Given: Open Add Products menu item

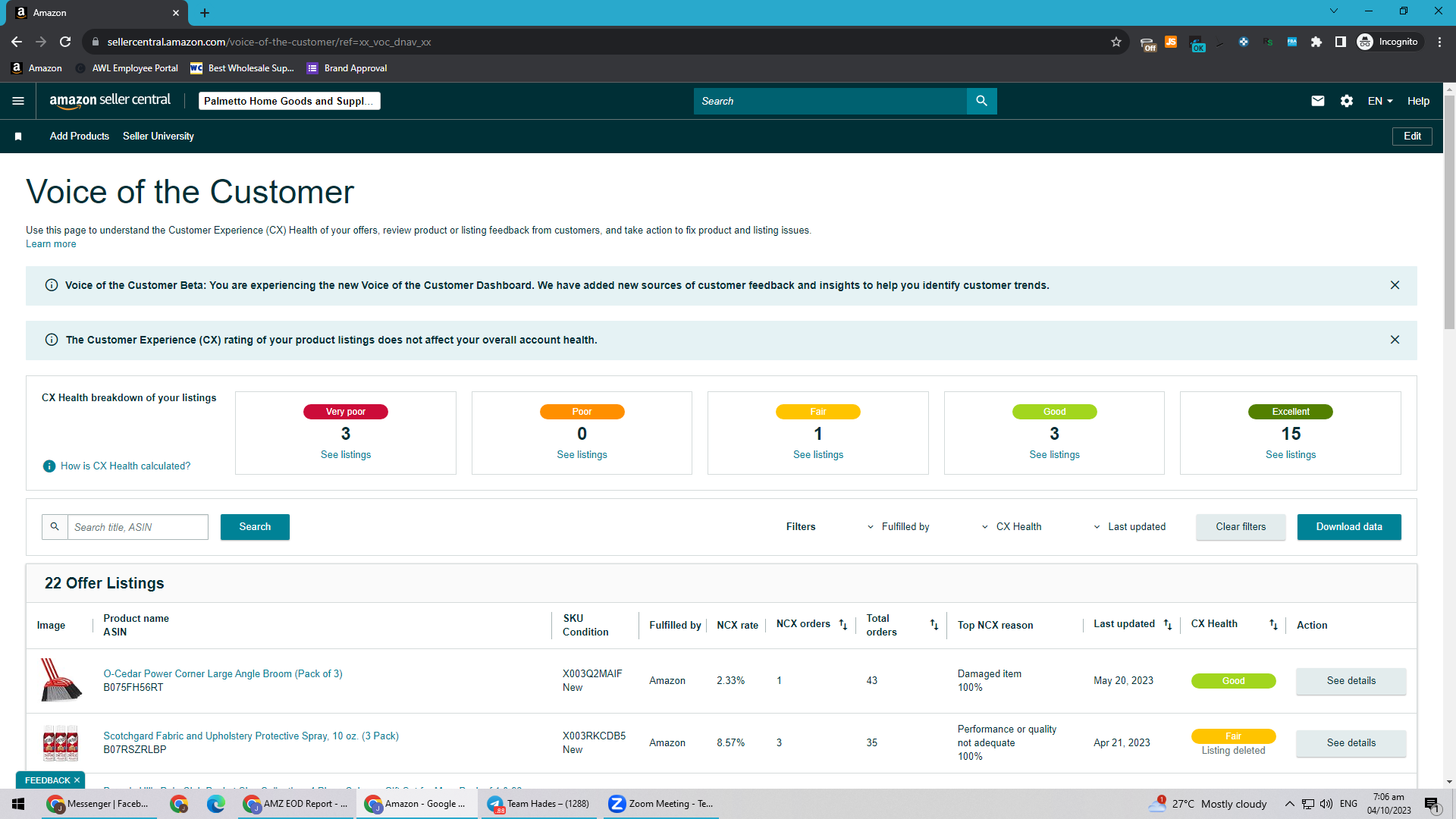Looking at the screenshot, I should pos(80,136).
